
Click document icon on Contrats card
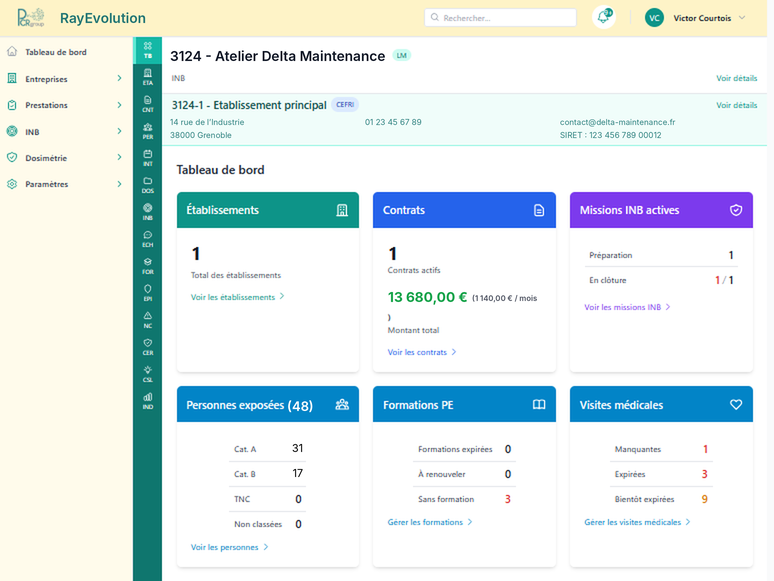point(539,210)
